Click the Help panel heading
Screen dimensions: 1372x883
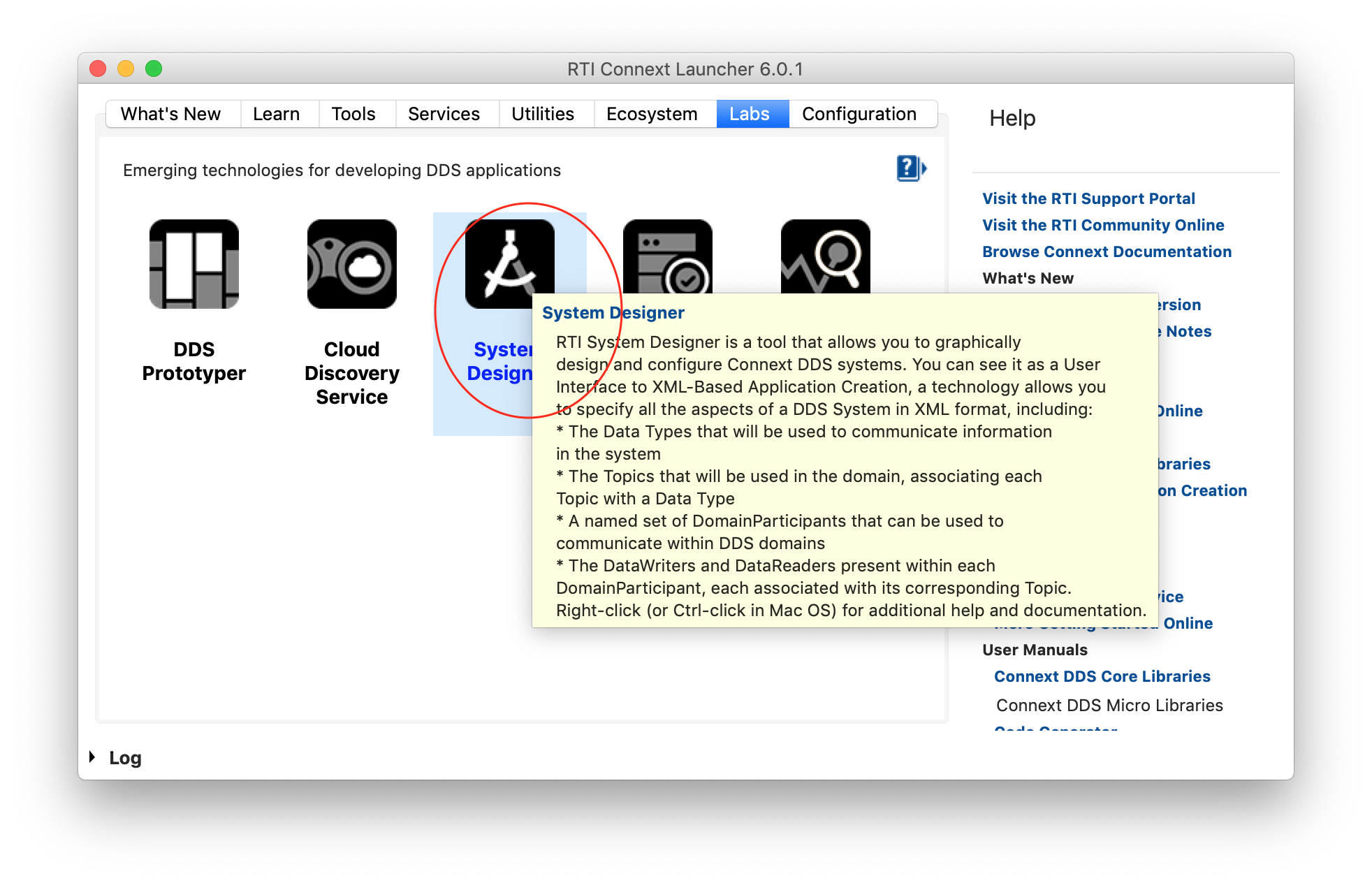point(1012,118)
